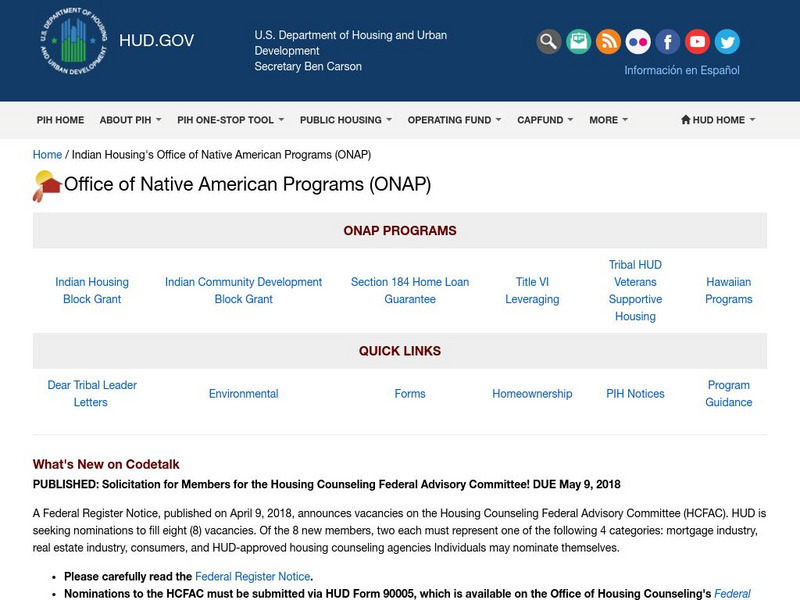Follow the Section 184 Home Loan Guarantee link
Image resolution: width=800 pixels, height=600 pixels.
[409, 290]
